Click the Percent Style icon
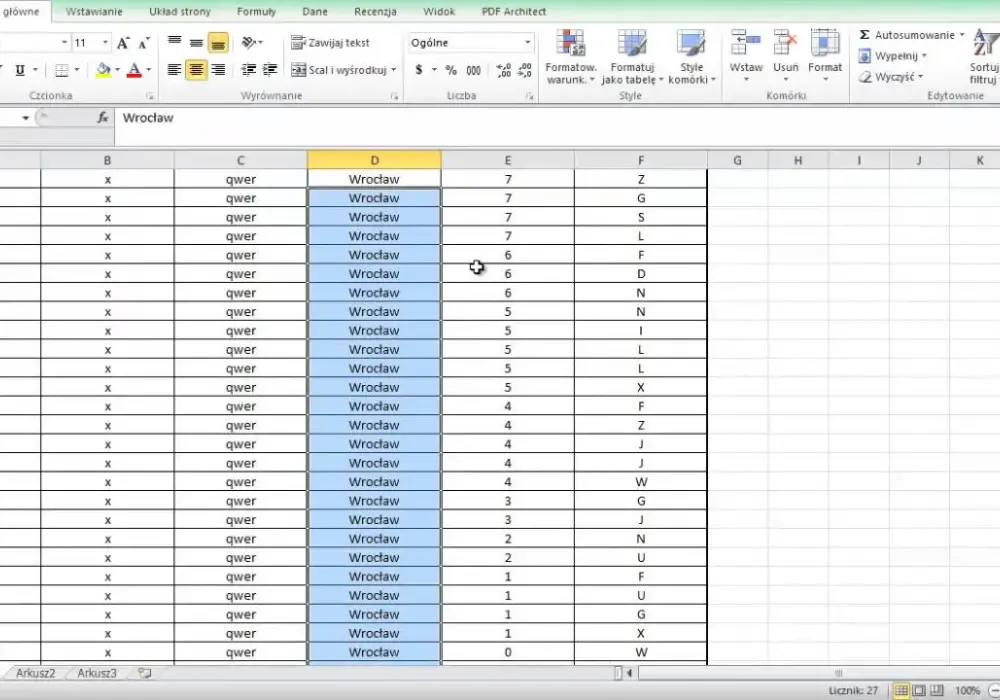The height and width of the screenshot is (700, 1000). click(x=451, y=70)
